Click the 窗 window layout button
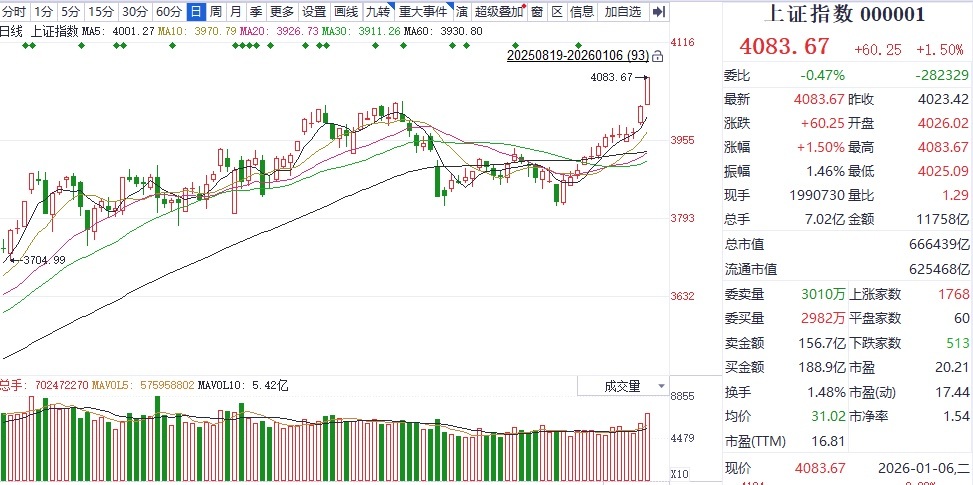 (x=537, y=12)
